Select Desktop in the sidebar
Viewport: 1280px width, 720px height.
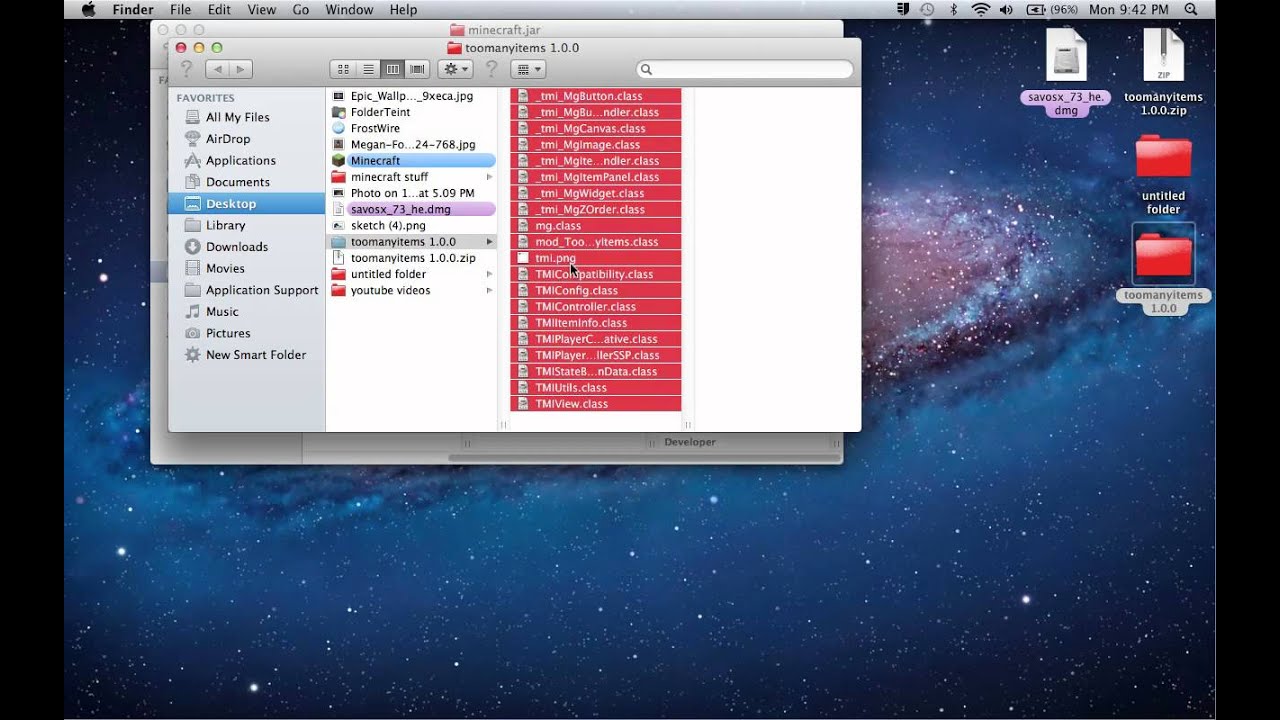(x=246, y=203)
